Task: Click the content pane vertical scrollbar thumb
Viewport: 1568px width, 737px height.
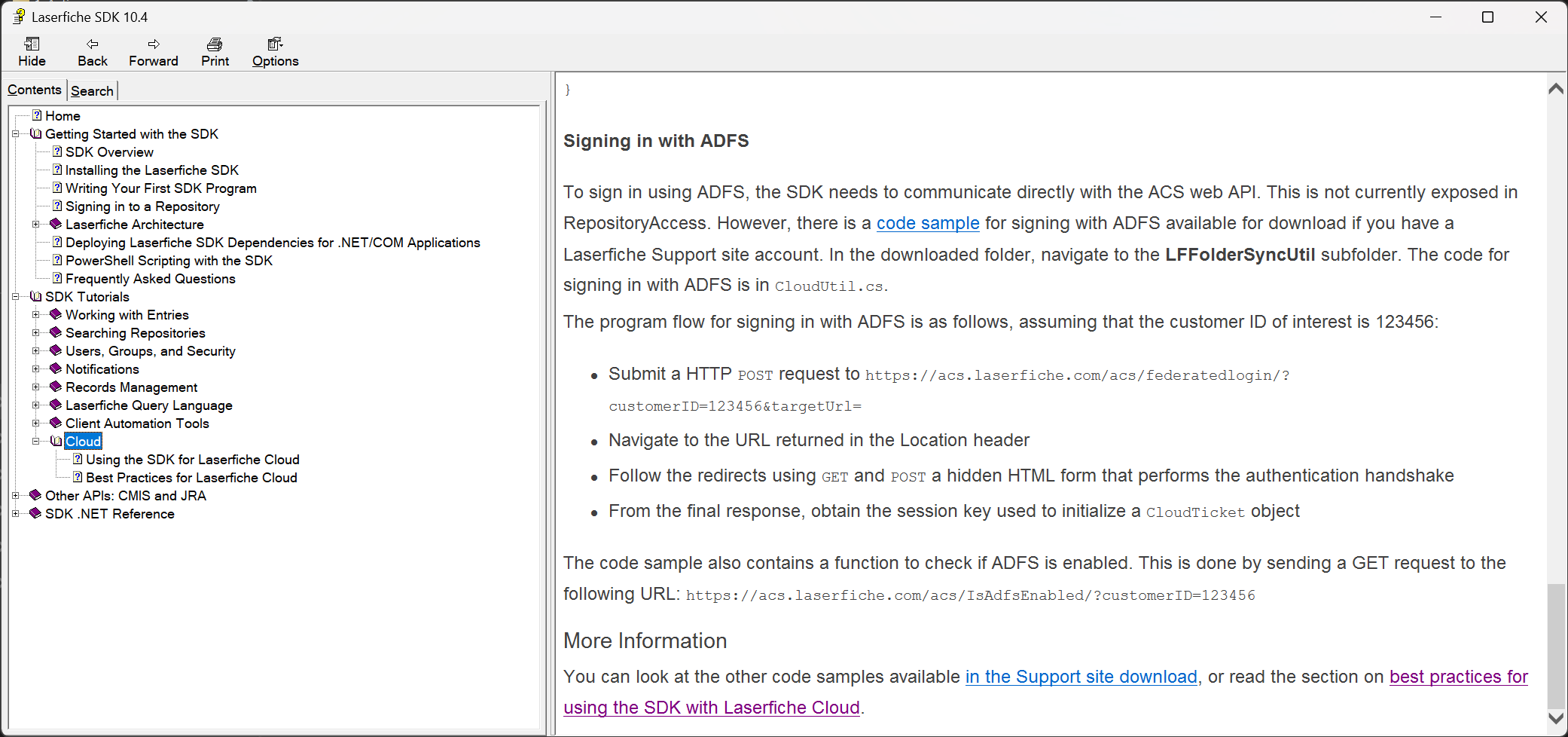Action: 1556,646
